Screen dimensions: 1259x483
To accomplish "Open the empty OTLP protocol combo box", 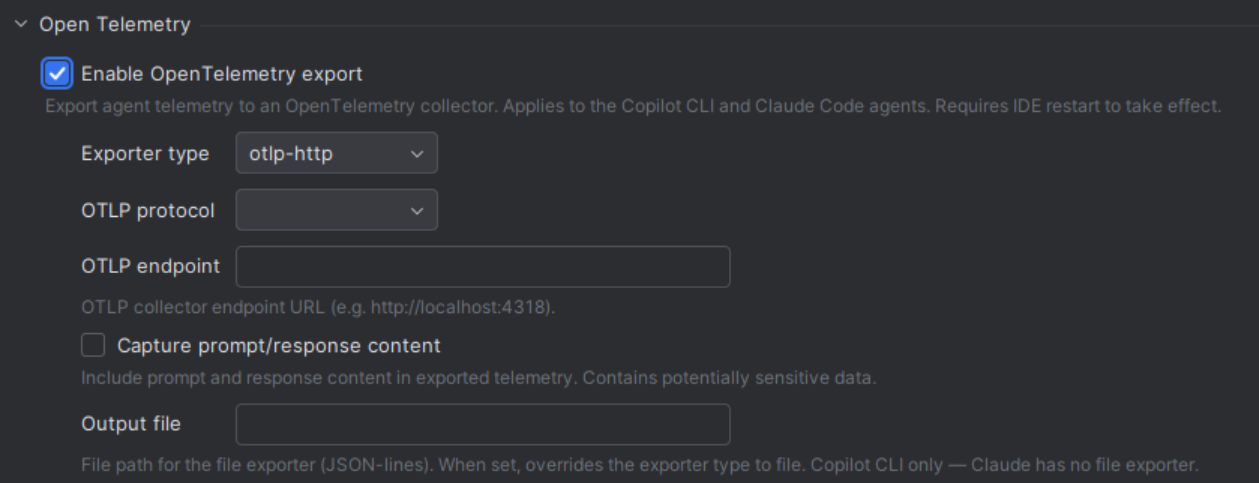I will [336, 210].
